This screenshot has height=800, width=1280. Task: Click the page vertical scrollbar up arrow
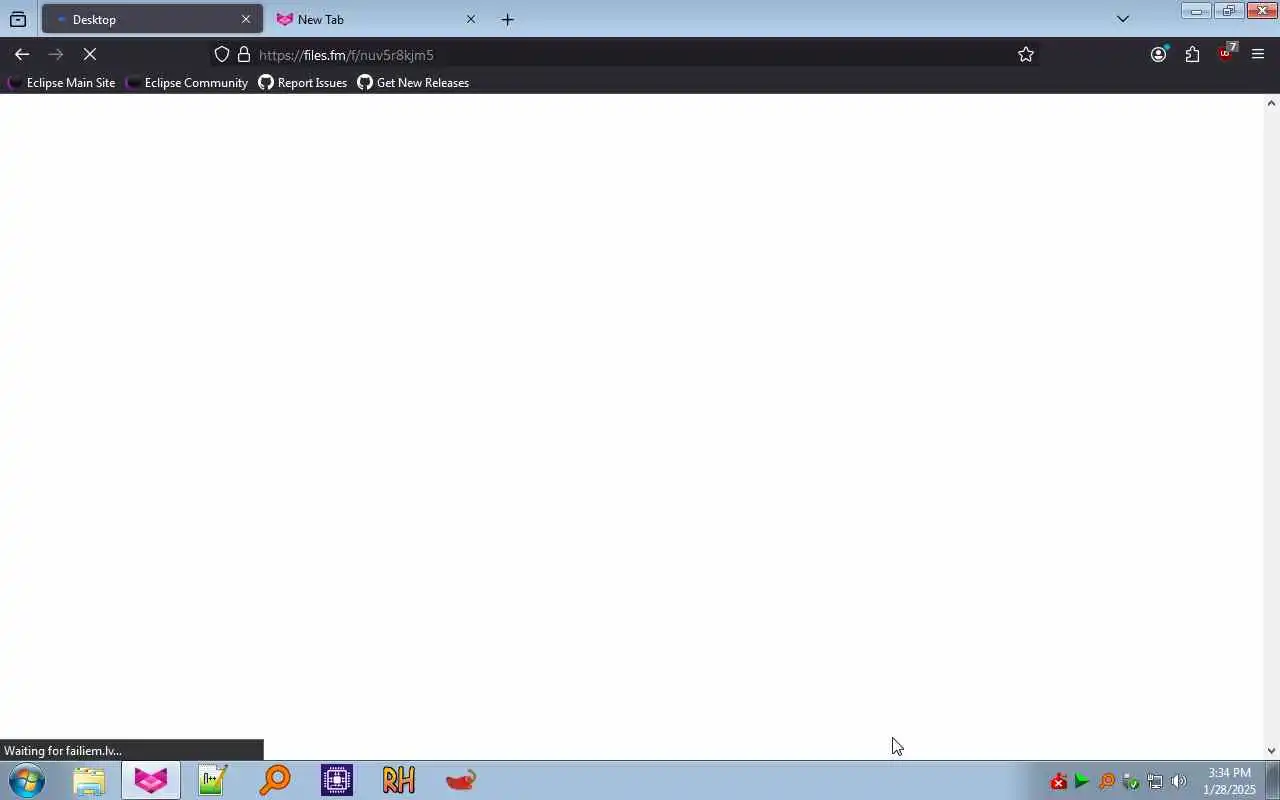click(x=1272, y=103)
